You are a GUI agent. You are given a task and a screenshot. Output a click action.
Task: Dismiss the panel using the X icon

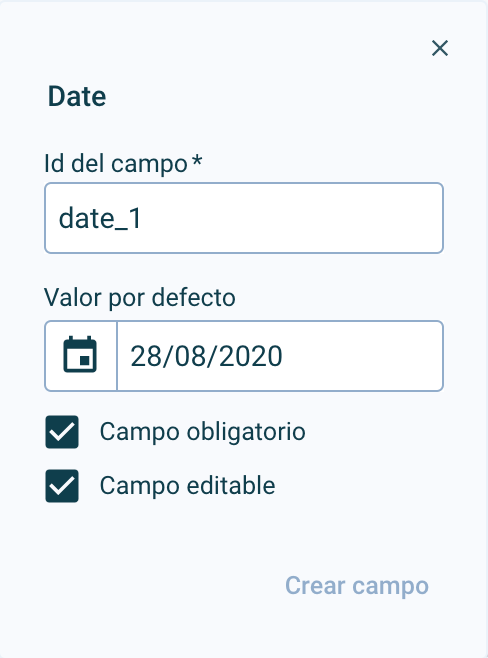pos(440,48)
